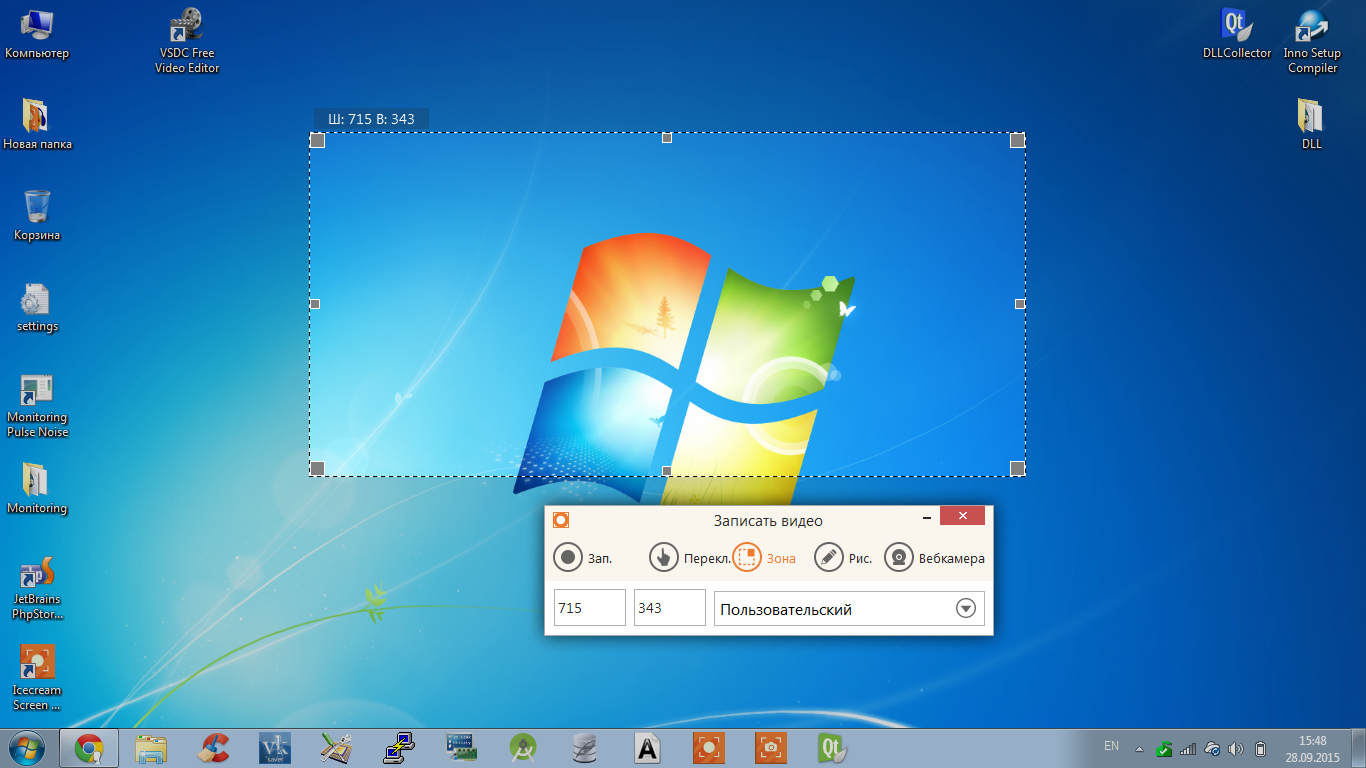1366x768 pixels.
Task: Click the Ш: 715 В: 343 size label
Action: pos(371,119)
